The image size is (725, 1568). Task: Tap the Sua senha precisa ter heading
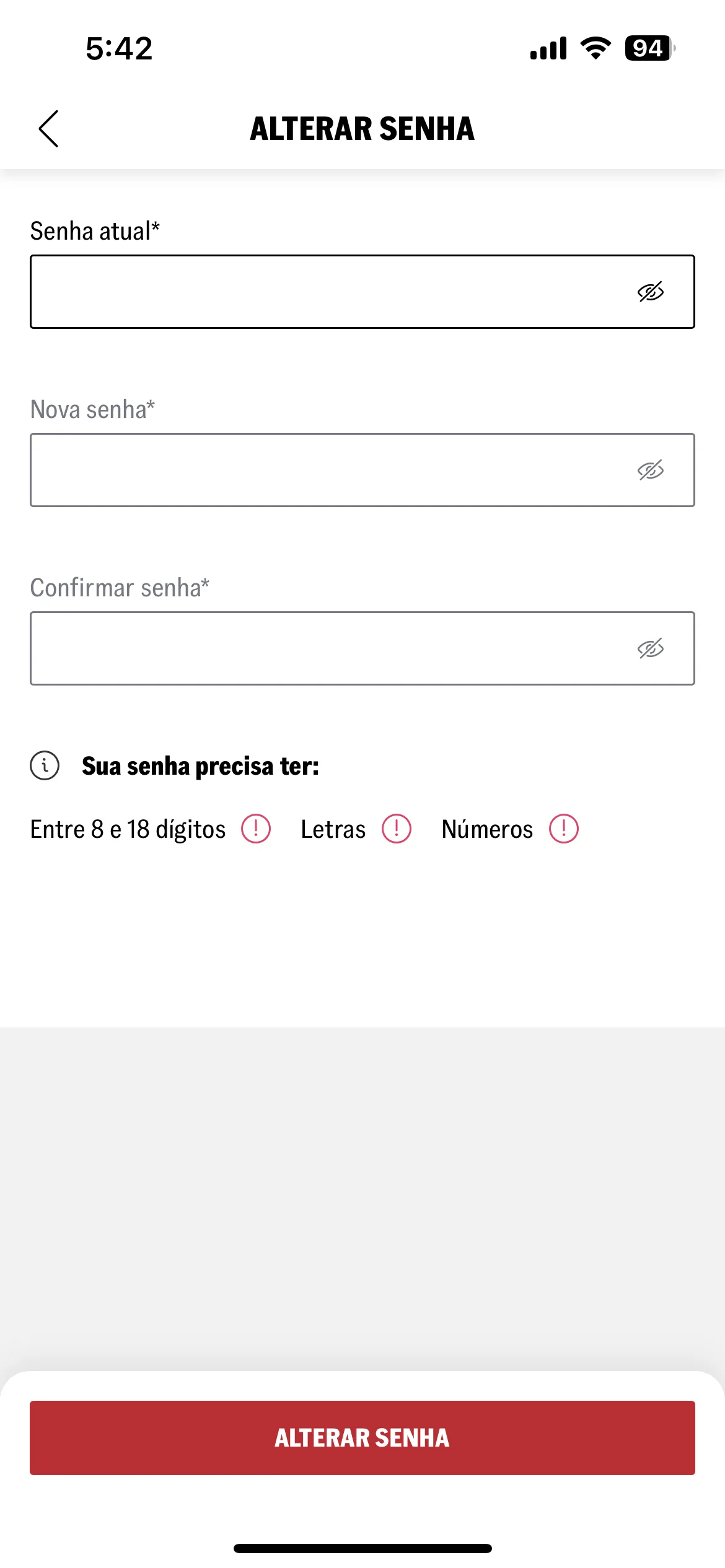click(201, 767)
